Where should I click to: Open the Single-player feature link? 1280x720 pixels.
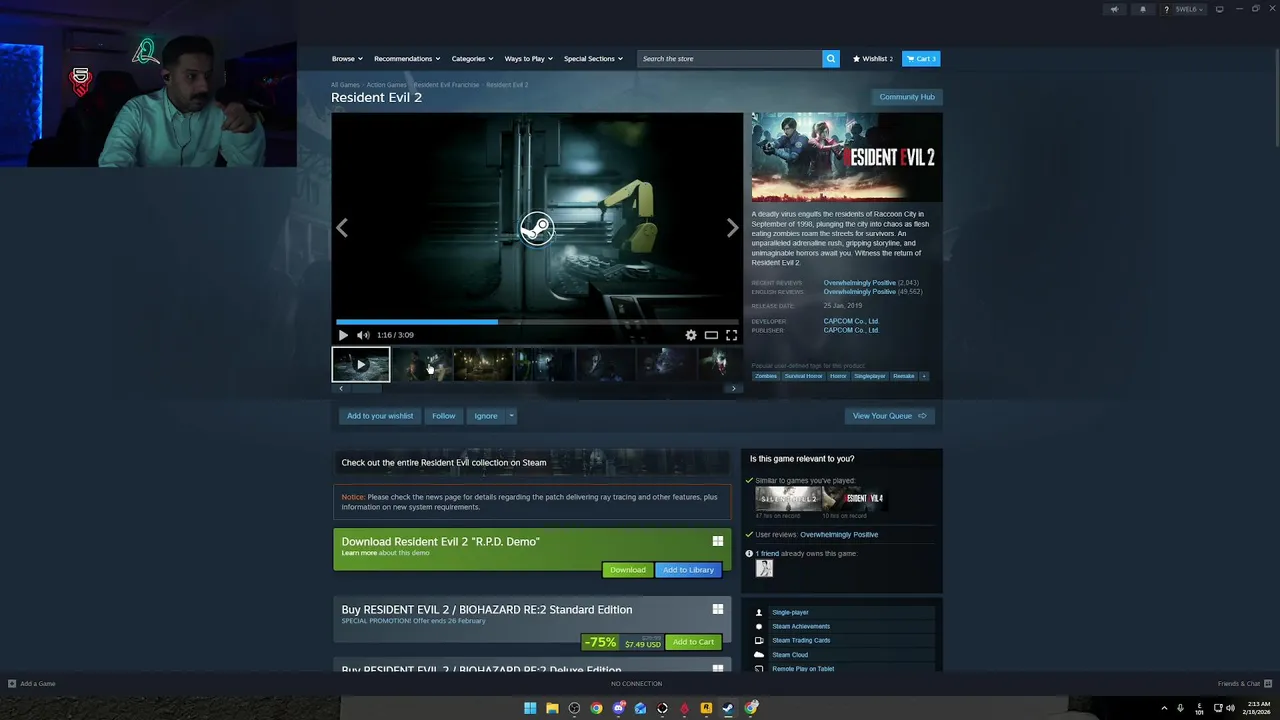point(790,613)
